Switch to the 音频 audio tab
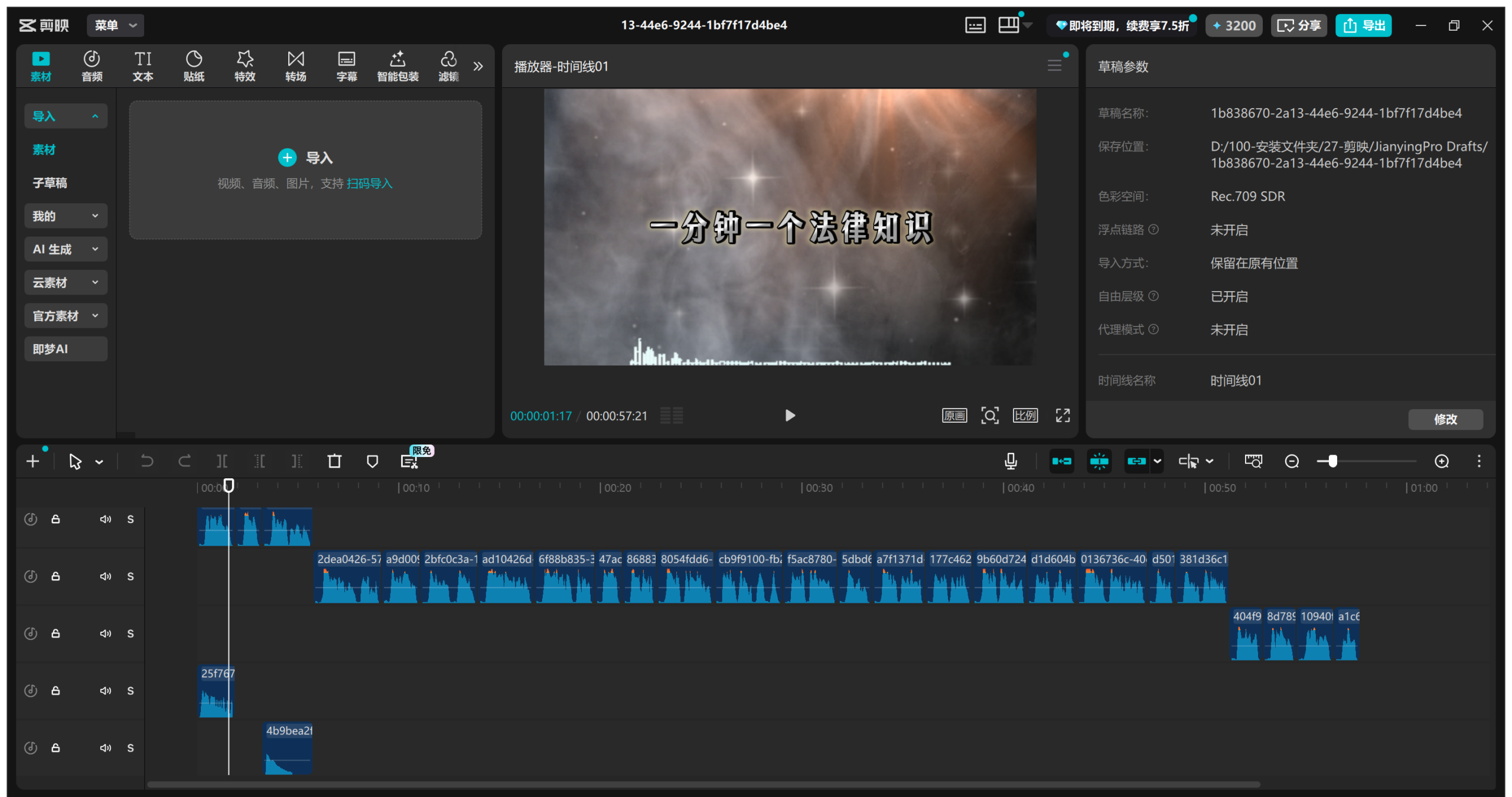1512x797 pixels. tap(92, 66)
